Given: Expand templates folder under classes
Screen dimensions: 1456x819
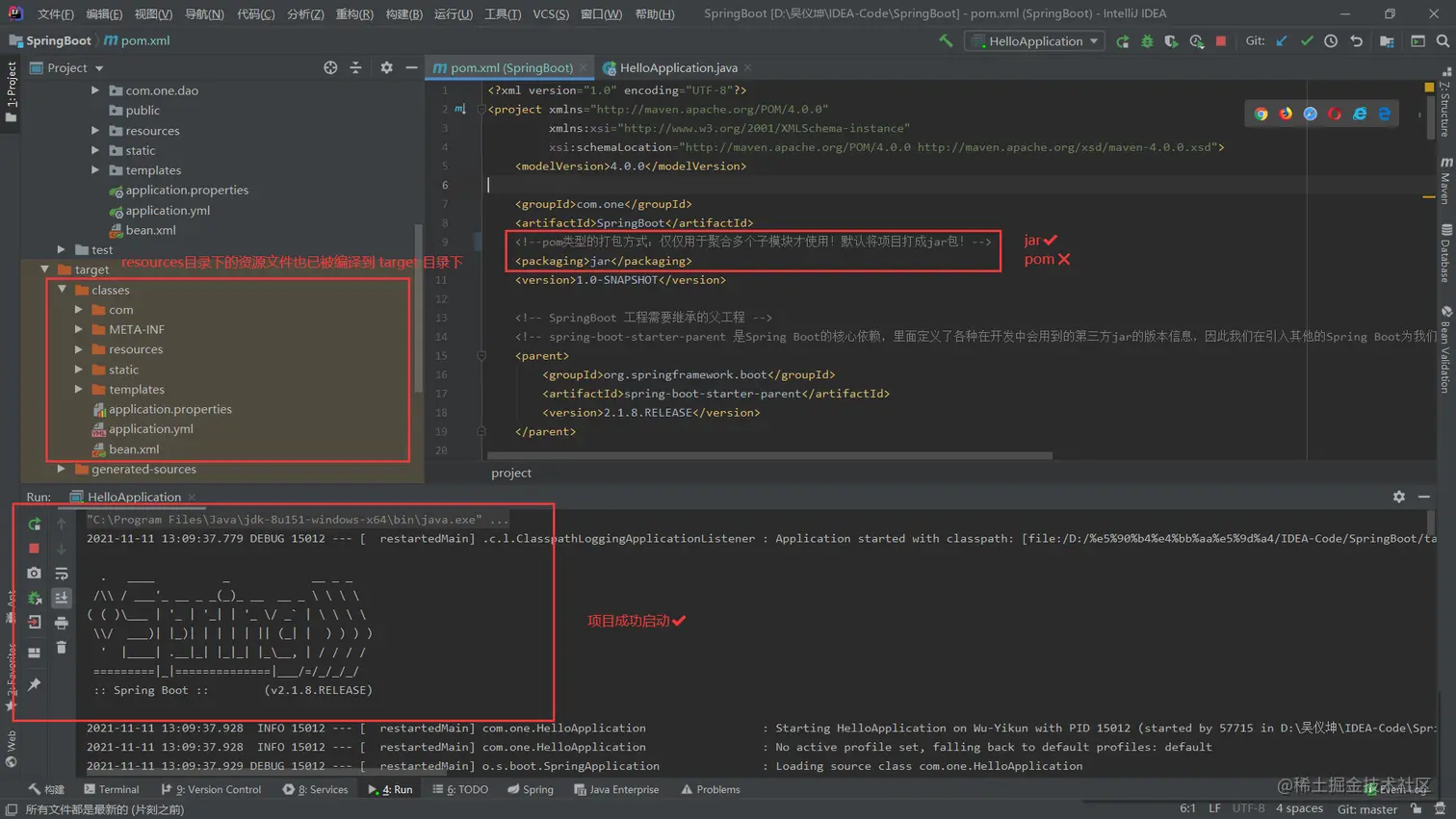Looking at the screenshot, I should coord(78,390).
